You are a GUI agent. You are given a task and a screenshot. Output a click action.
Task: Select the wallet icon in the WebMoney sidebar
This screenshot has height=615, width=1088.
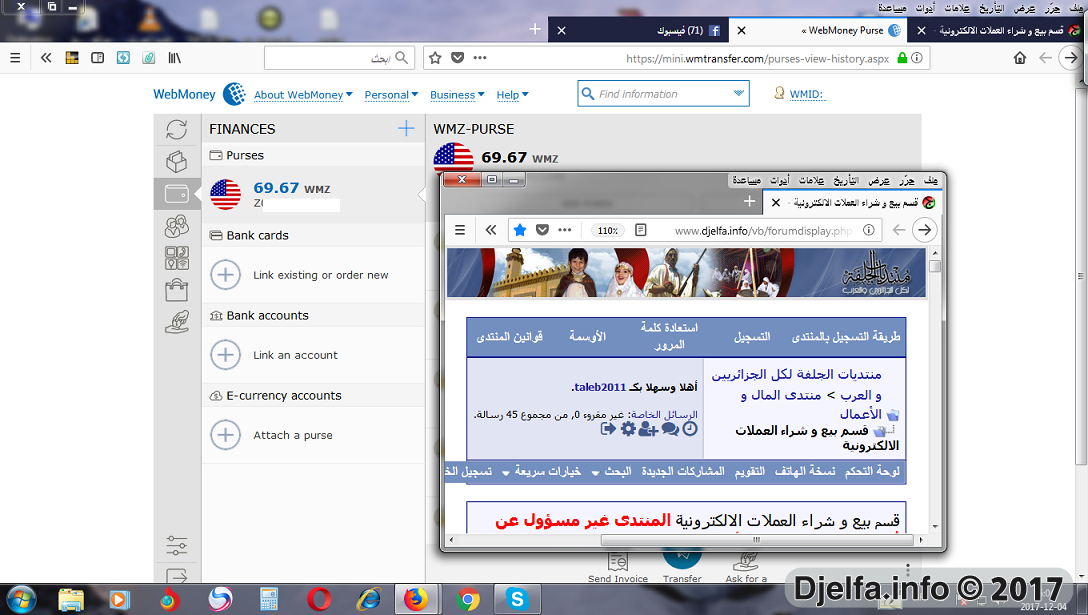(176, 194)
